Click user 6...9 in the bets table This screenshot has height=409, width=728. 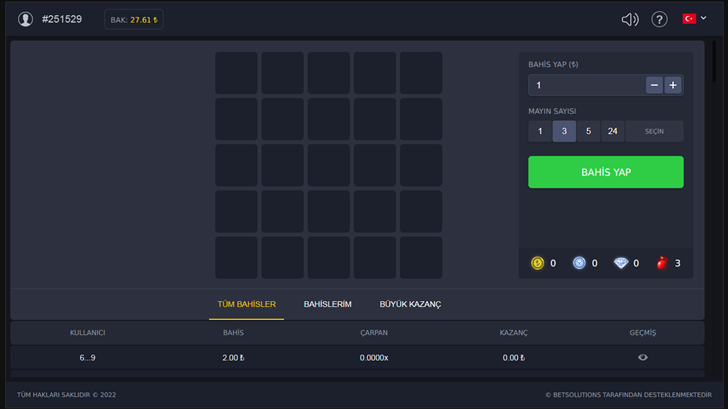[87, 358]
